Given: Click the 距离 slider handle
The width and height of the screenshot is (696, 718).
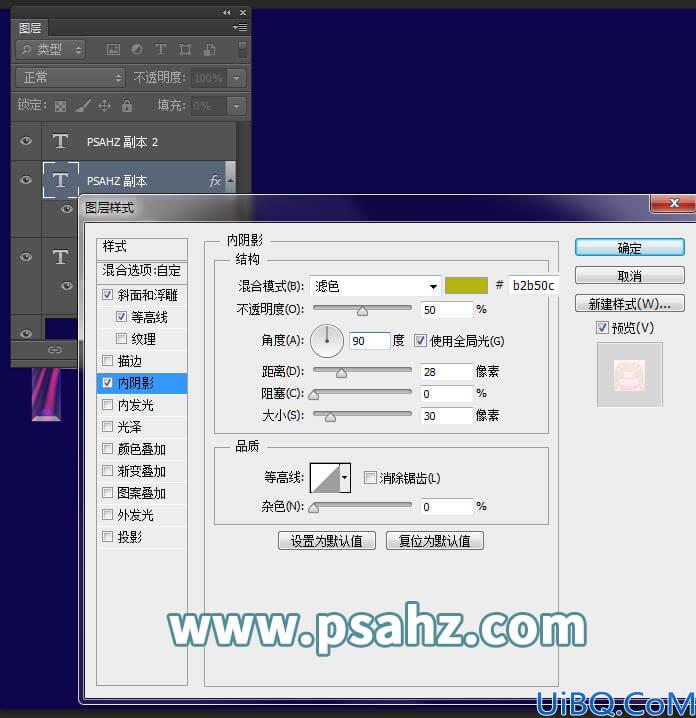Looking at the screenshot, I should pos(341,373).
